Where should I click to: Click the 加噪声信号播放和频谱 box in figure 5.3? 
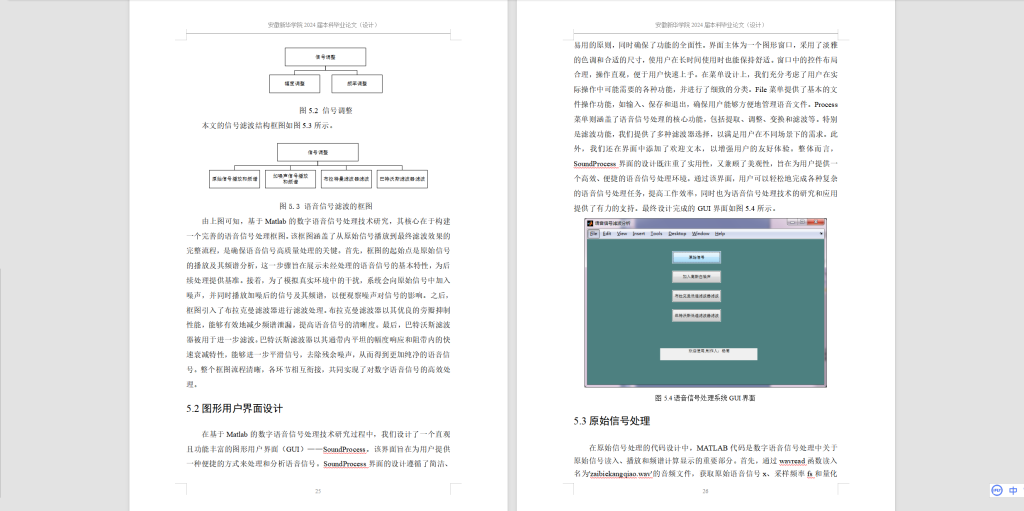pyautogui.click(x=291, y=177)
